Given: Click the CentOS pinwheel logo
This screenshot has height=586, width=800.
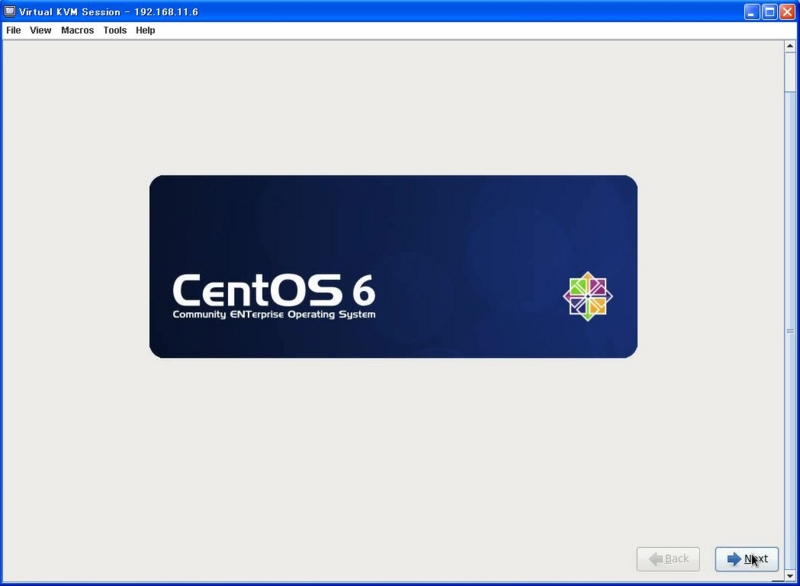Looking at the screenshot, I should tap(588, 296).
